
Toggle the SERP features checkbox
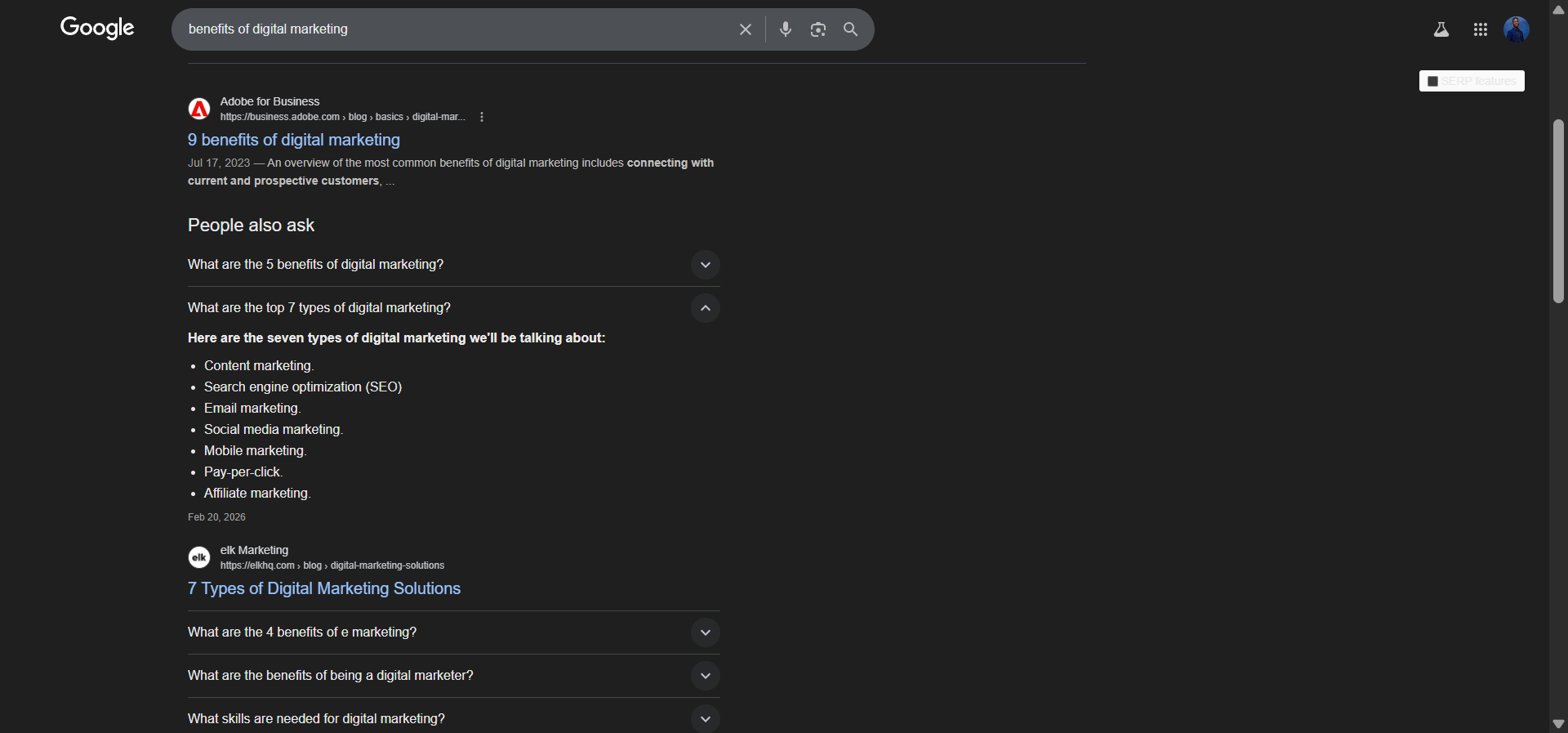coord(1432,81)
